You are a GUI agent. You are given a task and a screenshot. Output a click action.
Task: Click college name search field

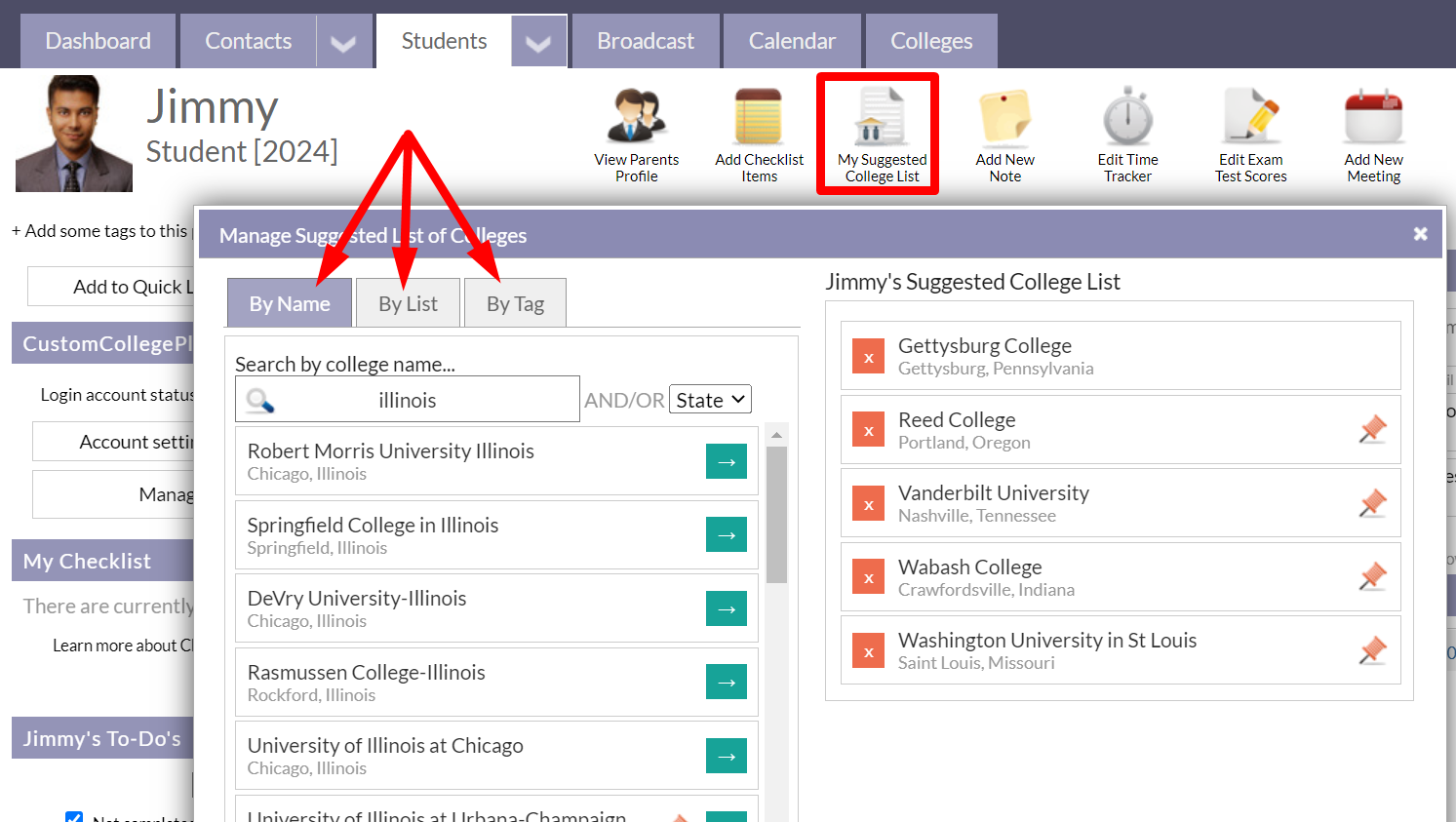408,400
